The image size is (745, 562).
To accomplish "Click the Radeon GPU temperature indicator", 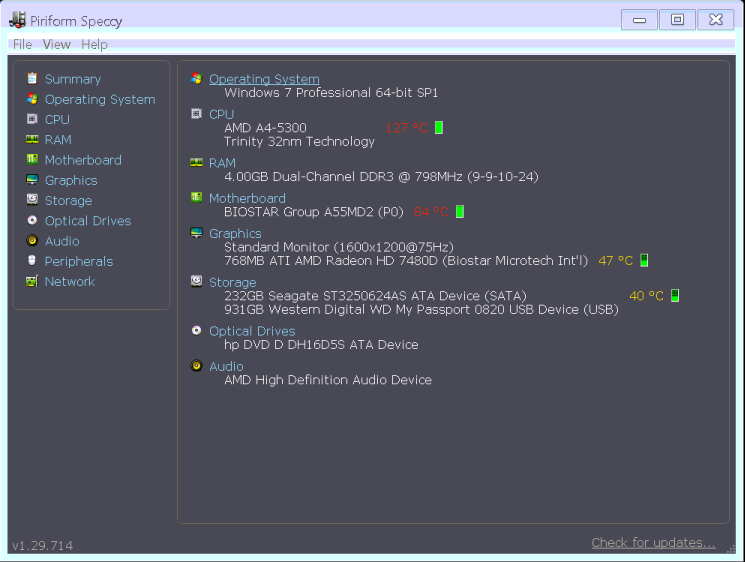I will click(644, 260).
